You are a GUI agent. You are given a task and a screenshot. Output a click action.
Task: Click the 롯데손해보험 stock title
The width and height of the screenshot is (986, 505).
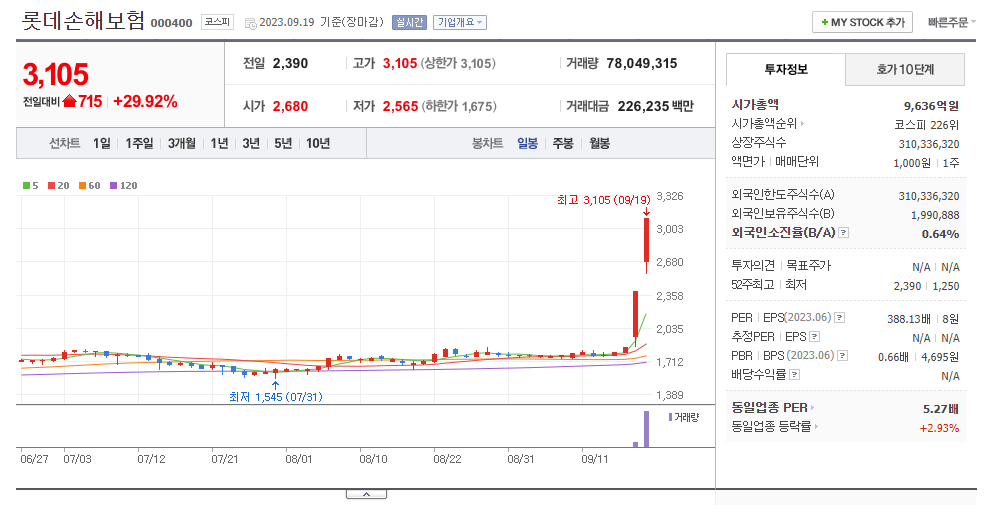[x=83, y=21]
